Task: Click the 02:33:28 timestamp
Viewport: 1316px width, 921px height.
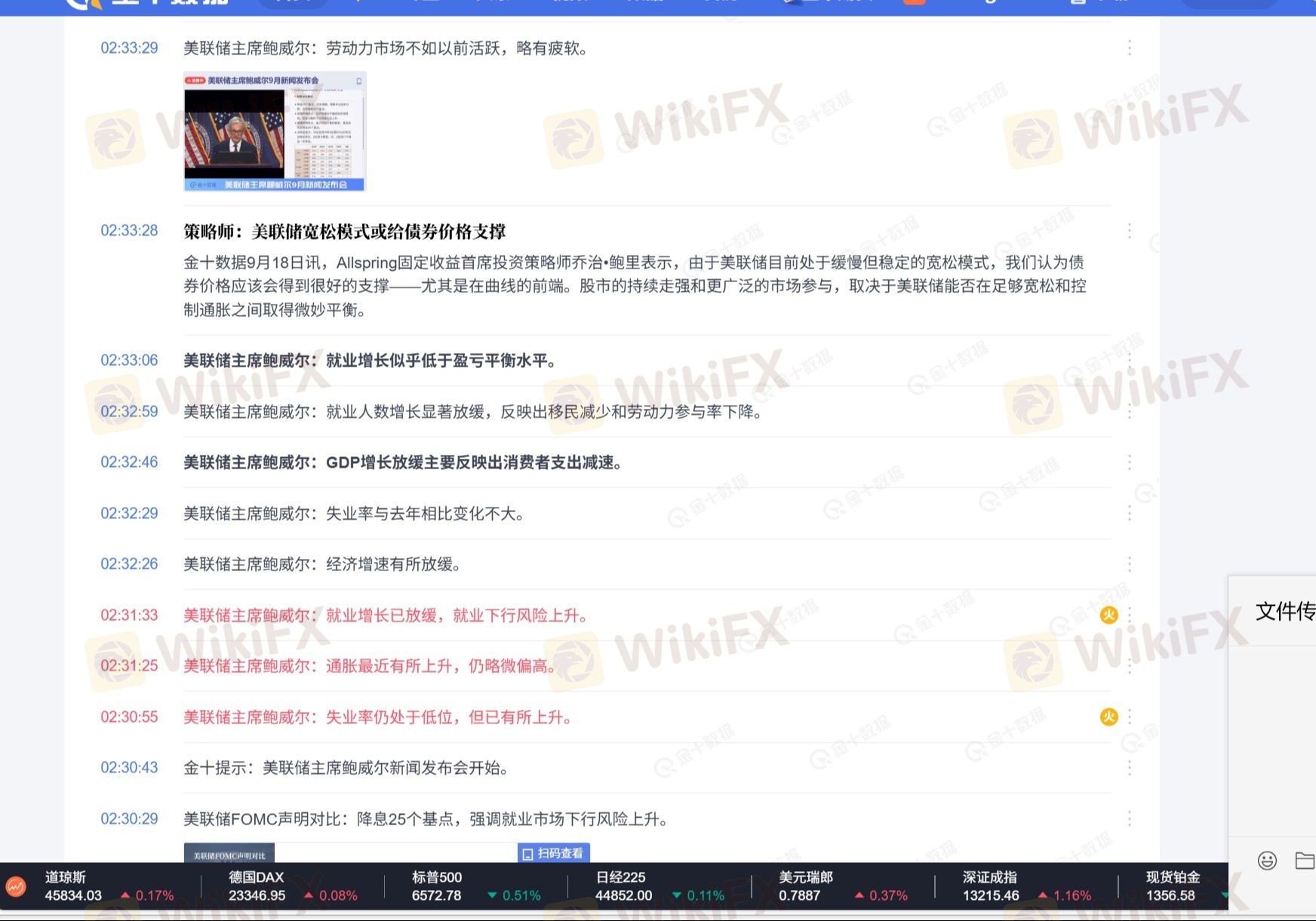Action: [x=129, y=231]
